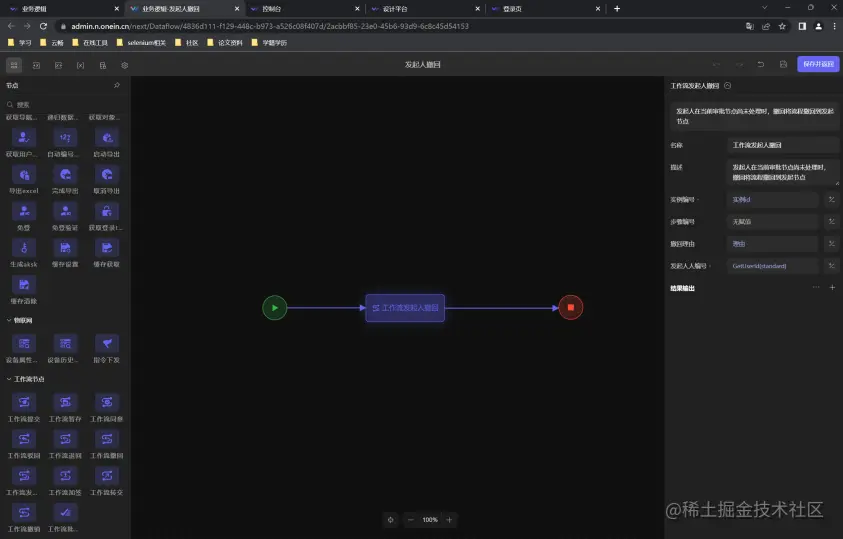Open the settings gear in editor toolbar

[x=125, y=65]
